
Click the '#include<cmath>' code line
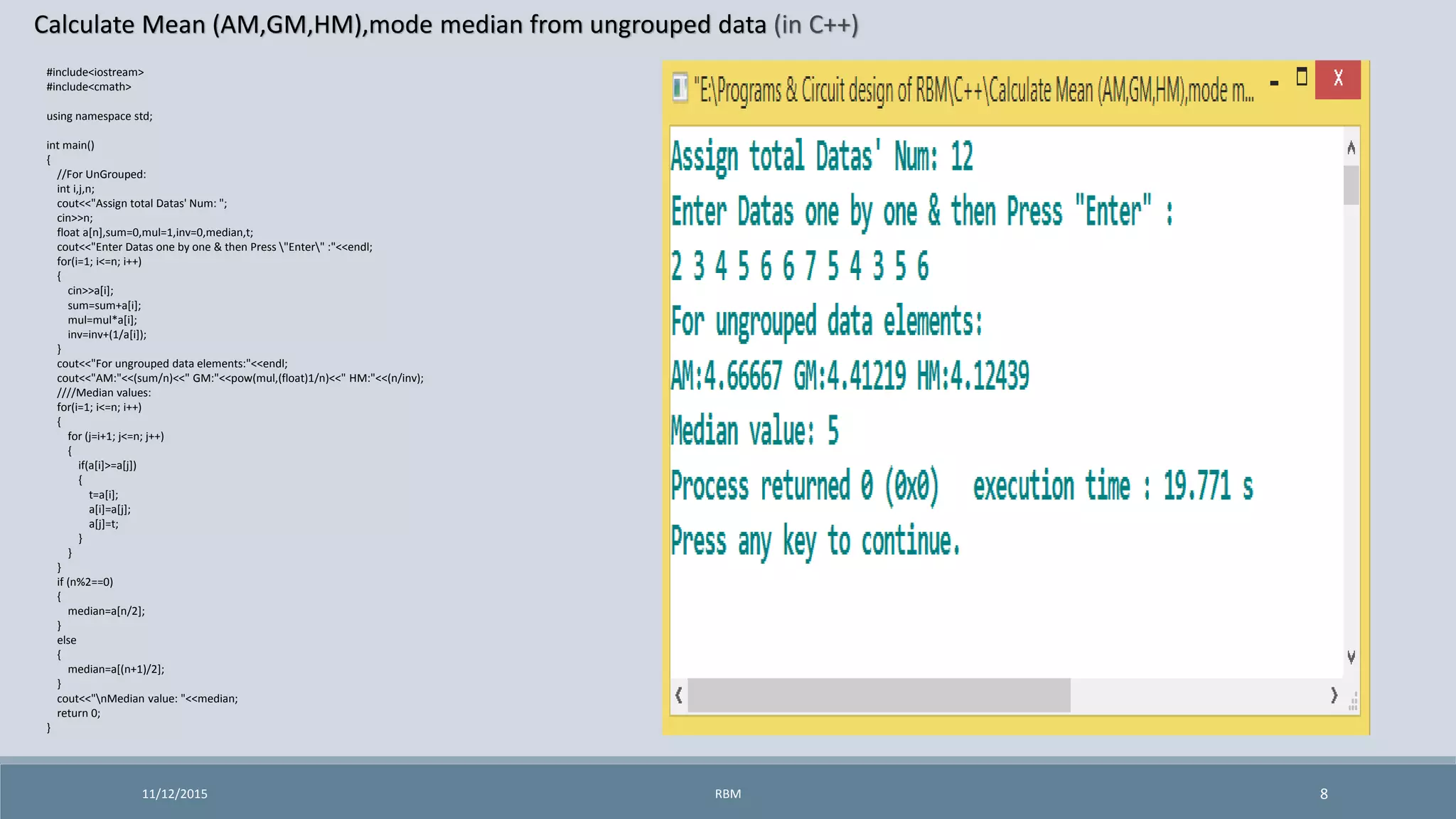pyautogui.click(x=89, y=87)
